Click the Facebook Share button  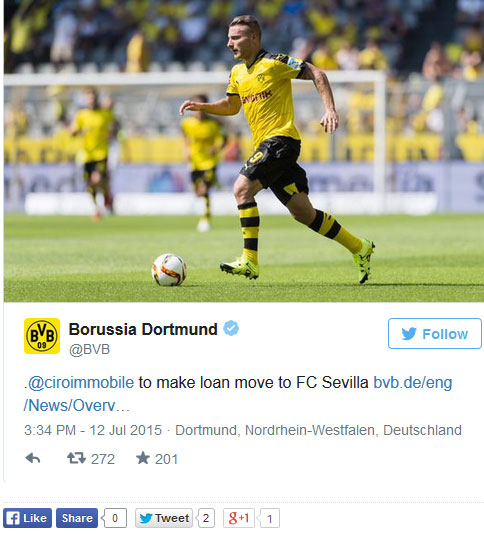[77, 518]
